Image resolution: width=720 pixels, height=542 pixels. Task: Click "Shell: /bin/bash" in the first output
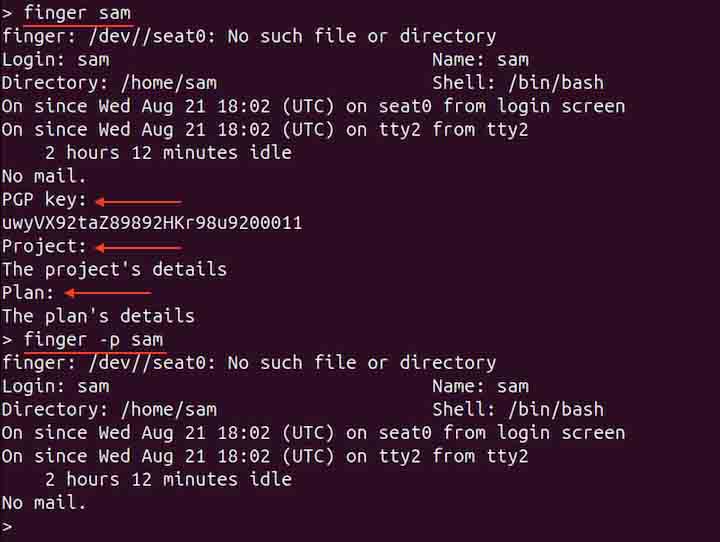[518, 83]
